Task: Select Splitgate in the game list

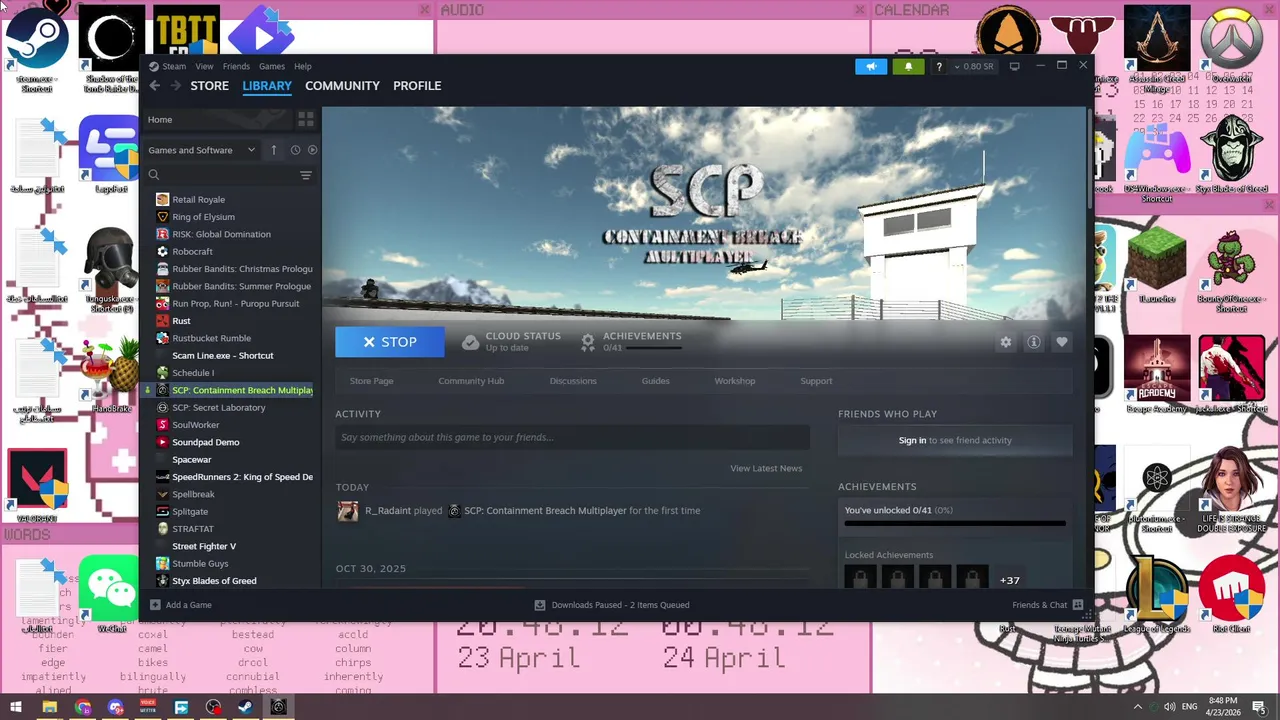Action: [190, 511]
